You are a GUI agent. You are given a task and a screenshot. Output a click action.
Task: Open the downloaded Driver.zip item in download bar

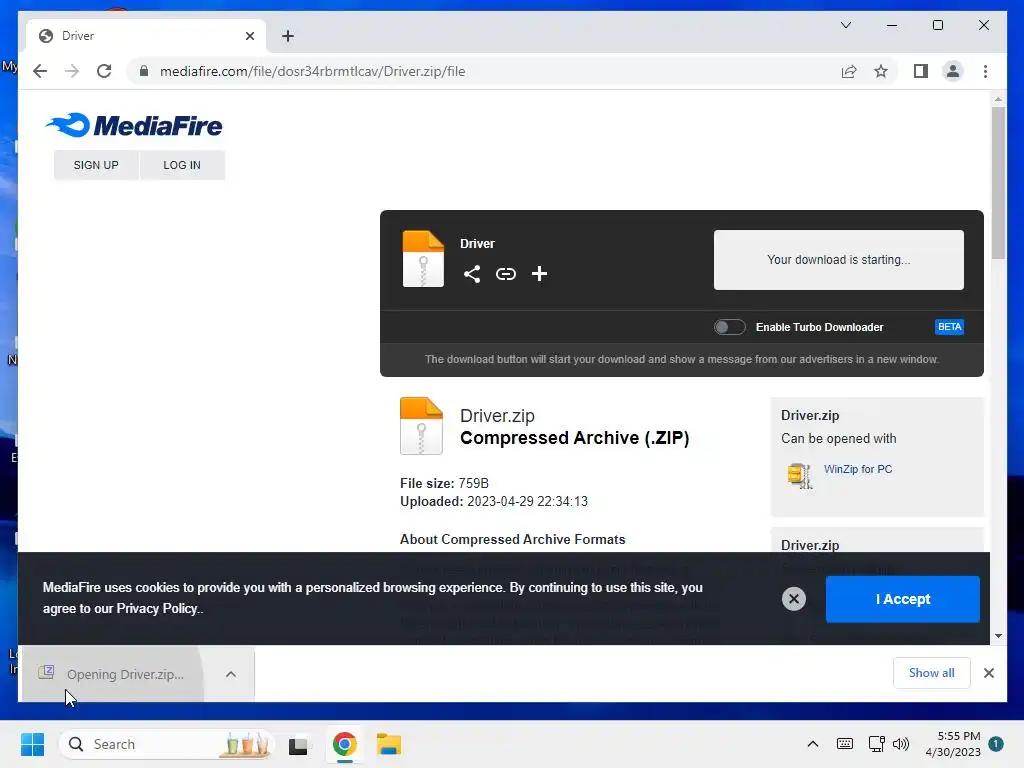point(112,674)
